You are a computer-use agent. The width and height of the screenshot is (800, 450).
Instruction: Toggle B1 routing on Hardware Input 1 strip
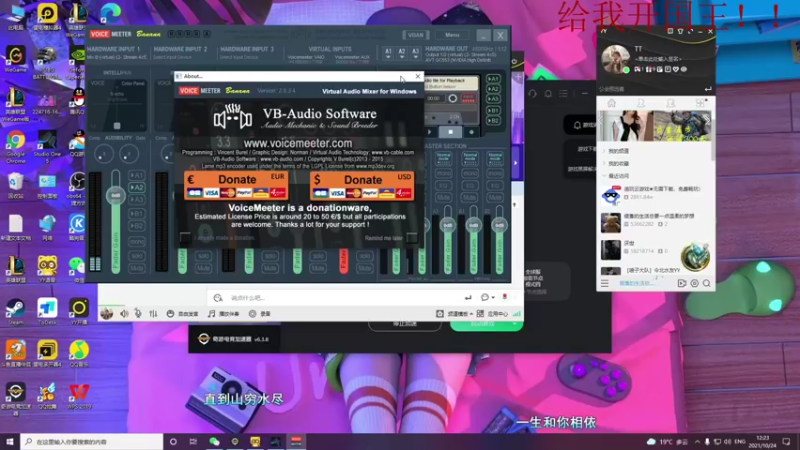click(136, 214)
